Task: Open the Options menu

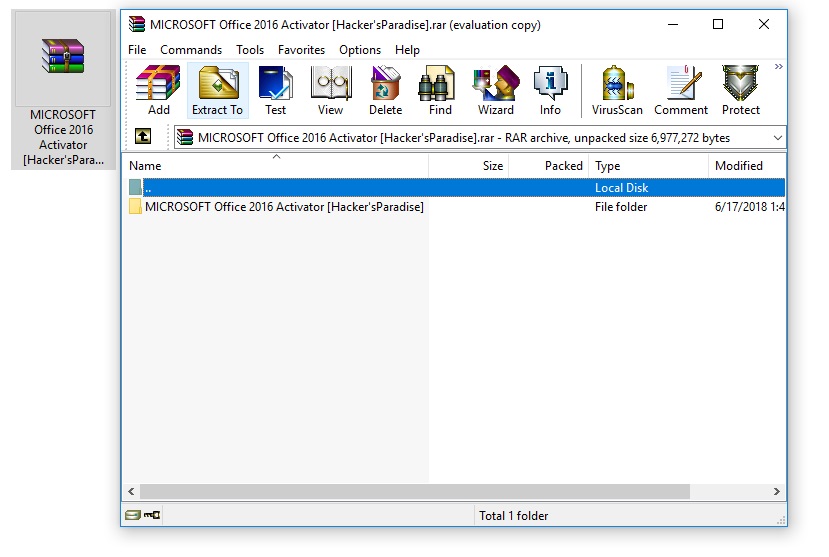Action: (x=360, y=50)
